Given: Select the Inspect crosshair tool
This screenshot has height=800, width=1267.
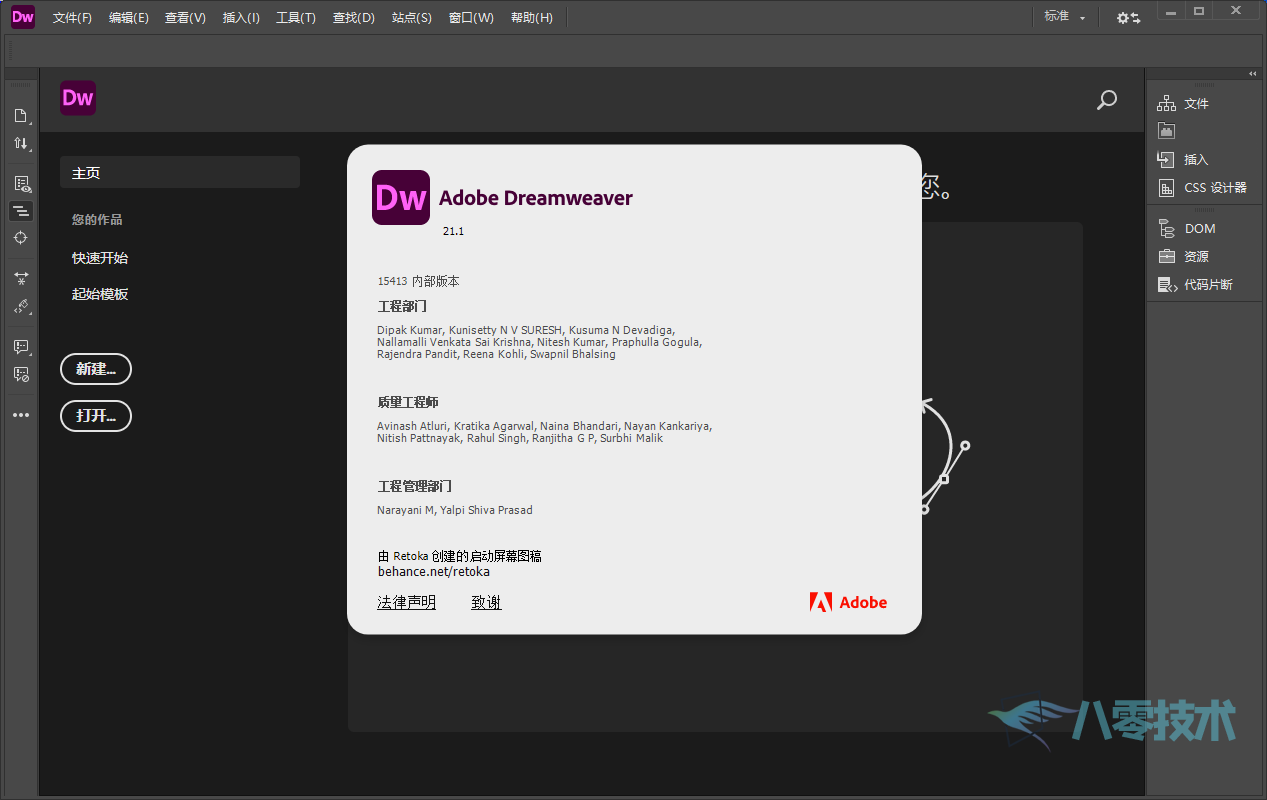Looking at the screenshot, I should coord(21,238).
